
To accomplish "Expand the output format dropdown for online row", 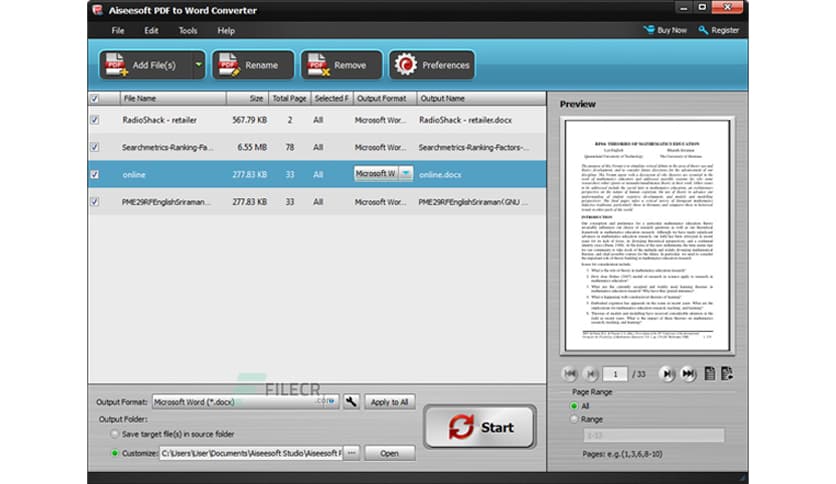I will click(x=406, y=173).
